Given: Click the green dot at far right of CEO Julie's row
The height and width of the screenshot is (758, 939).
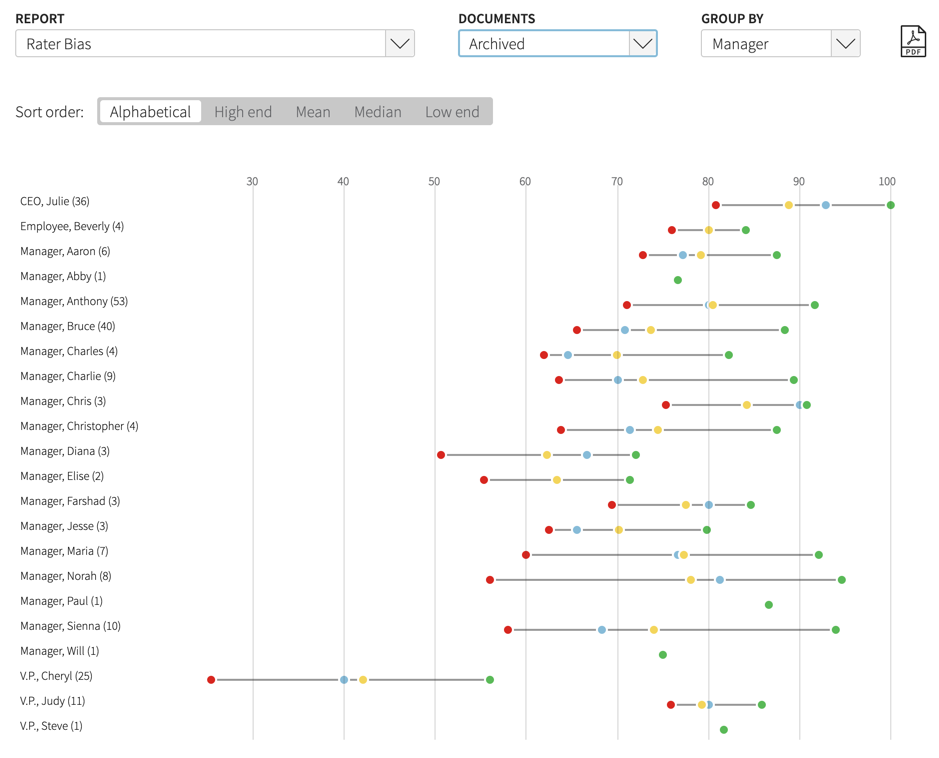Looking at the screenshot, I should 889,204.
